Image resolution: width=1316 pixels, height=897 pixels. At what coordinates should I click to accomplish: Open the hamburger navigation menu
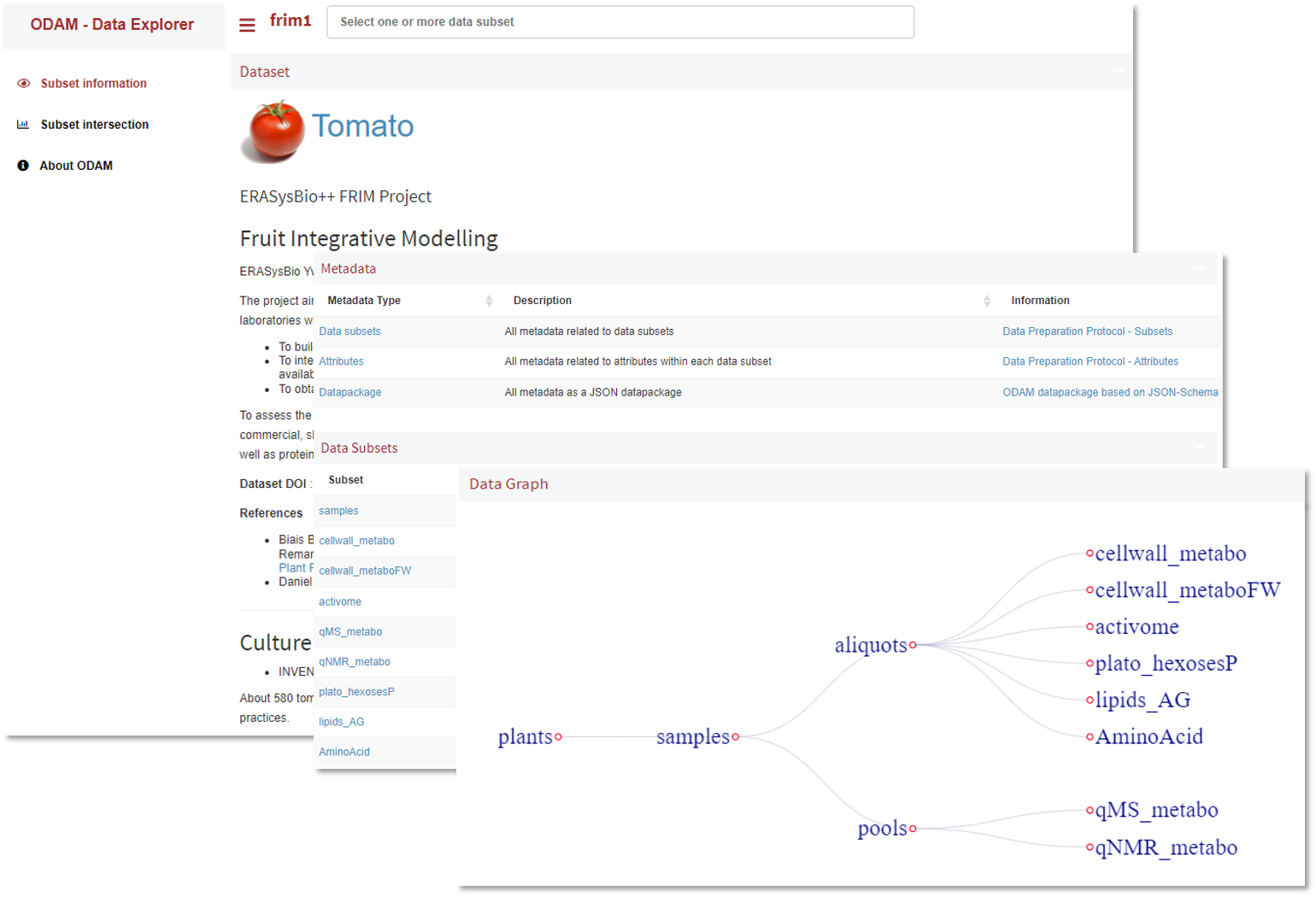point(248,24)
